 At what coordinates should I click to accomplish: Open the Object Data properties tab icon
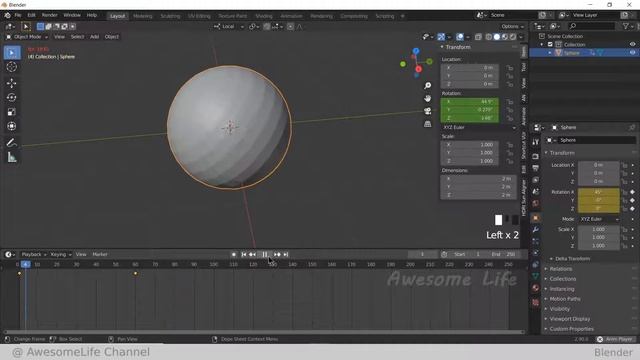(536, 276)
